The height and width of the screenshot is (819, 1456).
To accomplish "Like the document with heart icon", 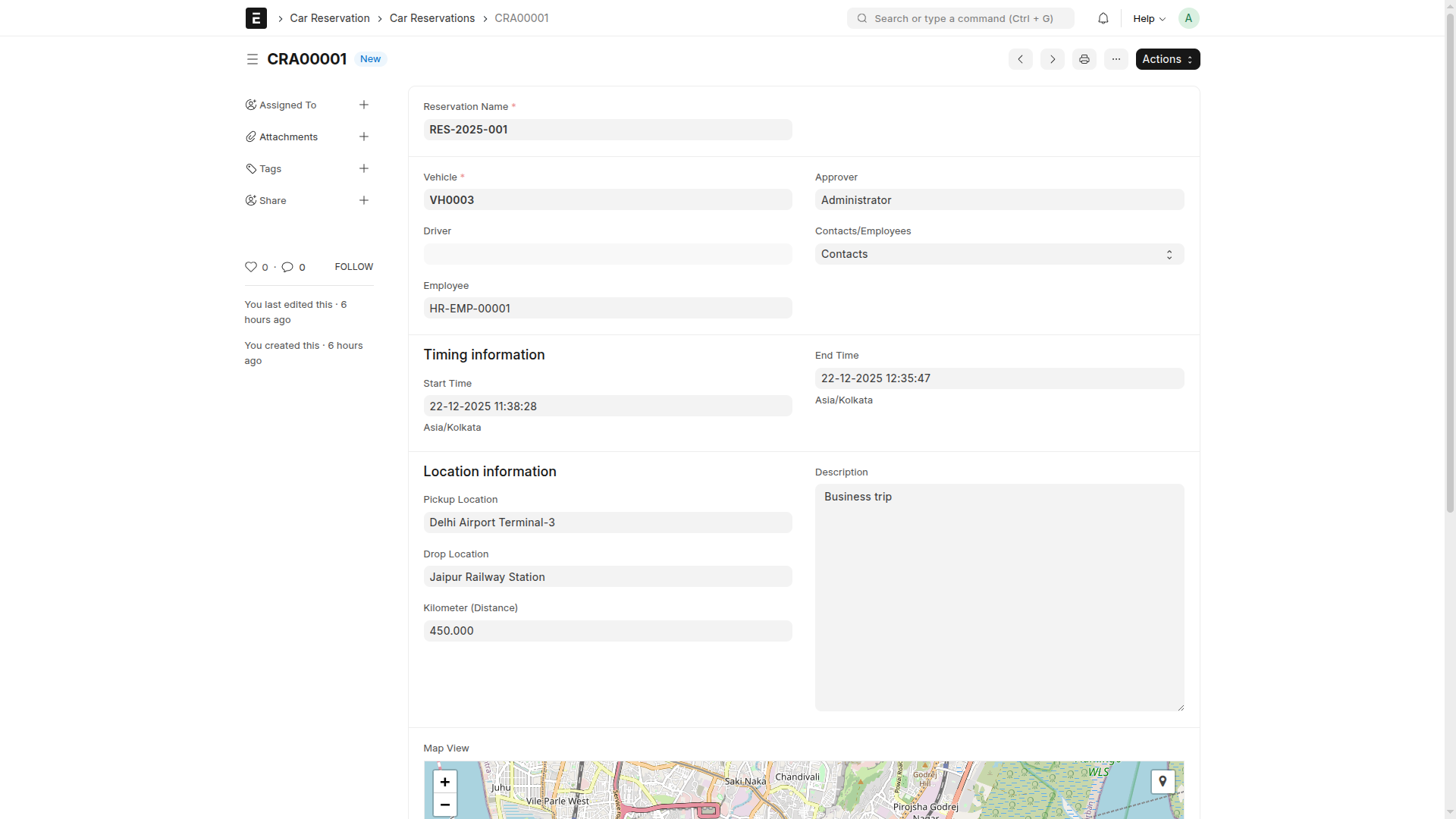I will tap(251, 267).
